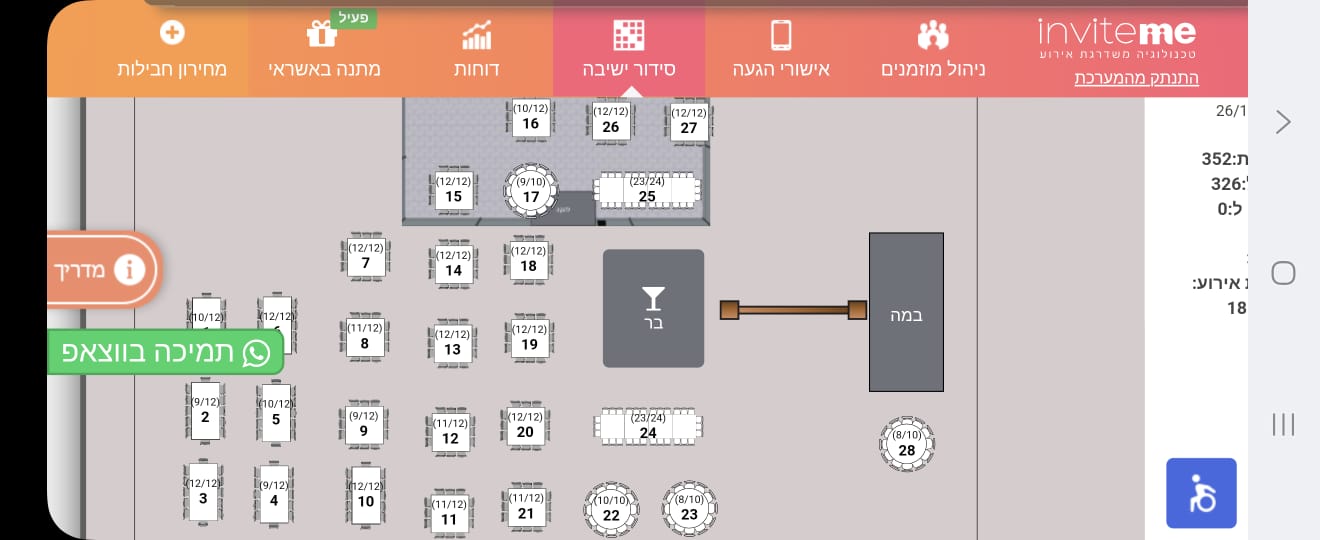Open the seating arrangement tab
Screen dimensions: 1320x540
click(629, 50)
